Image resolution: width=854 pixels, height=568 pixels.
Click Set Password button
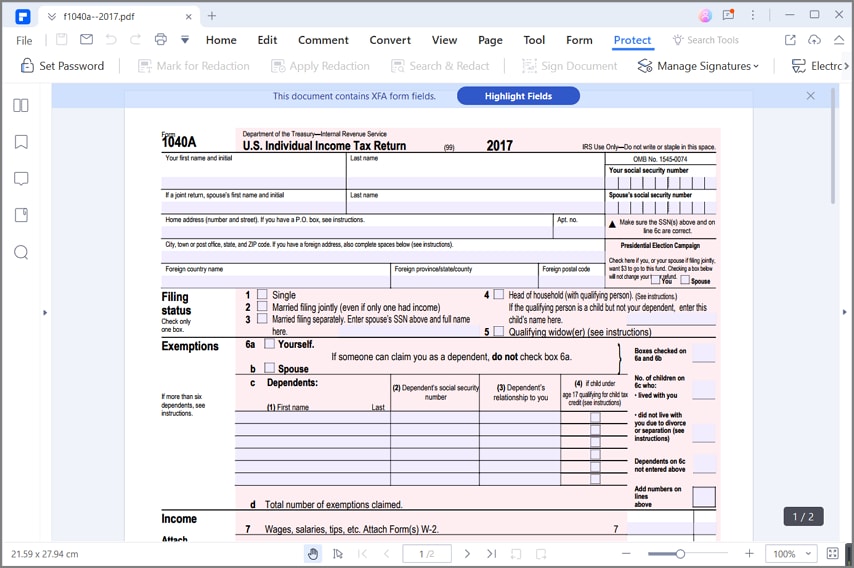point(62,66)
